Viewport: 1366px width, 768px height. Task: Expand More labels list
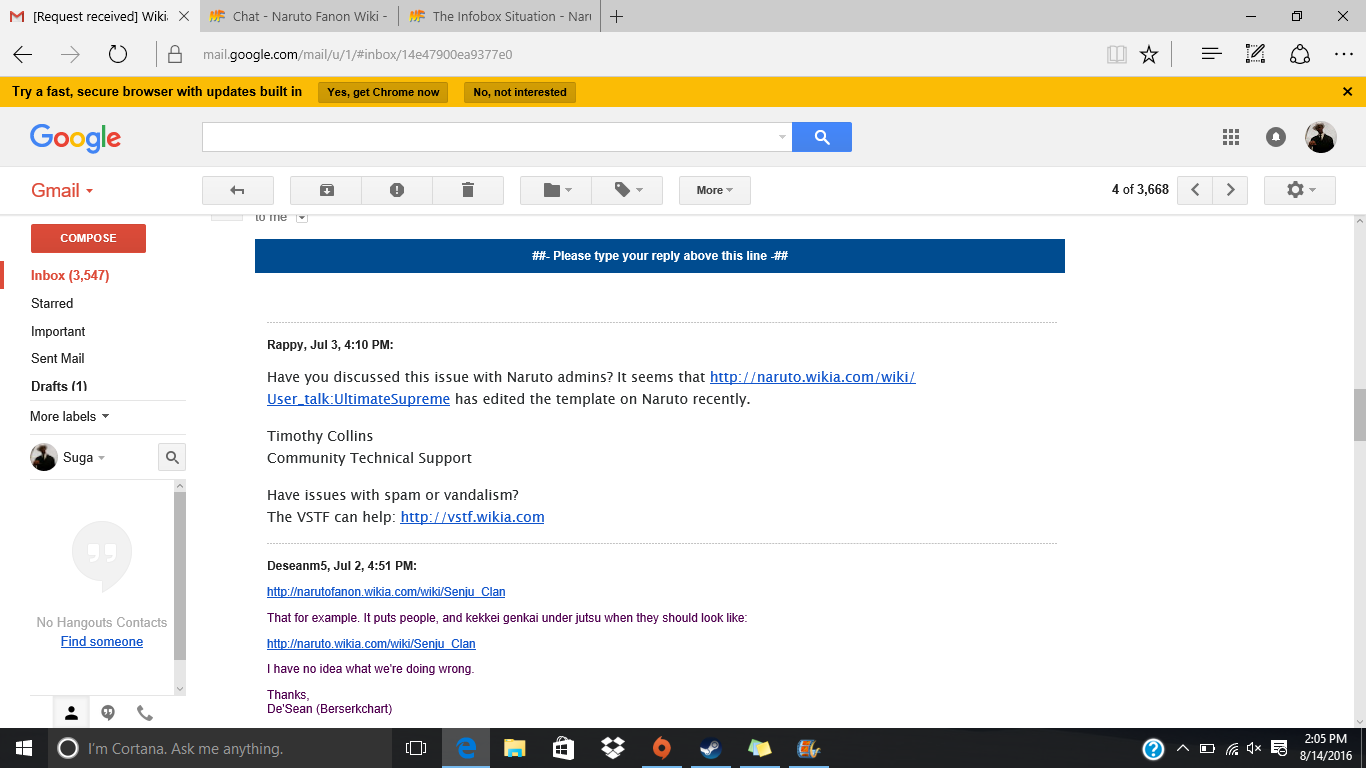coord(70,416)
